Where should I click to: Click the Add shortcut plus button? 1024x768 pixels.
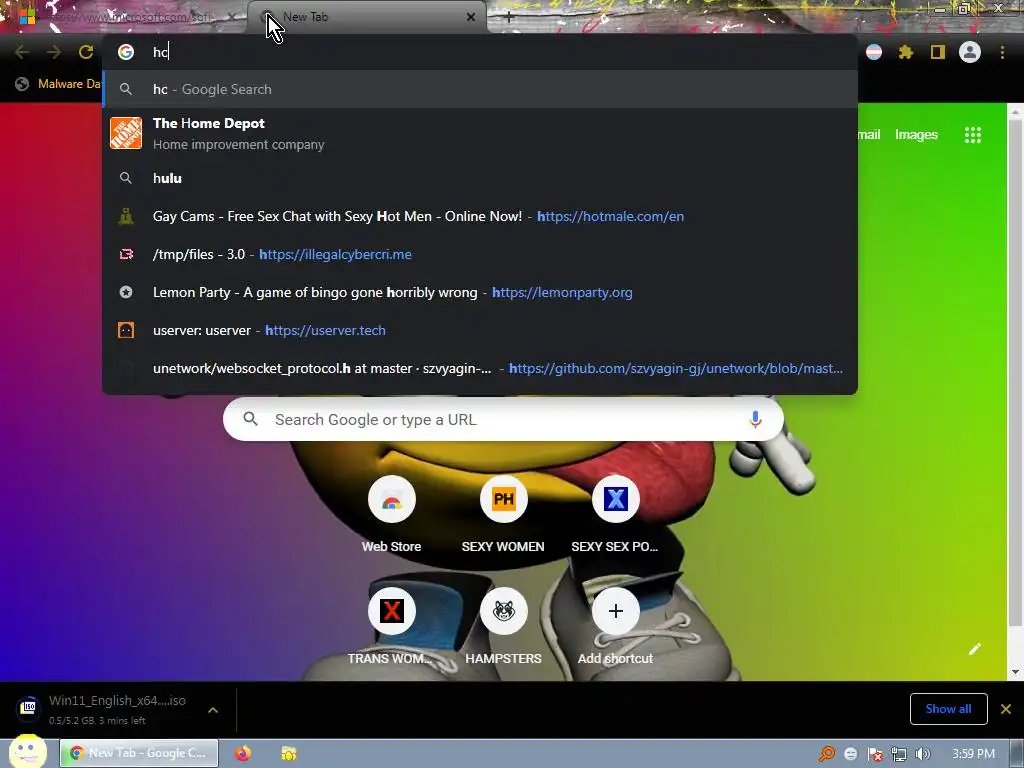point(615,611)
